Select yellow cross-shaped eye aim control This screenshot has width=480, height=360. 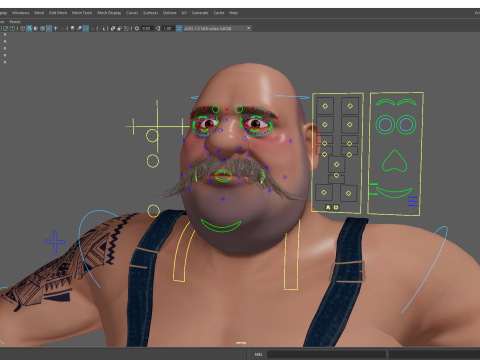coord(157,126)
